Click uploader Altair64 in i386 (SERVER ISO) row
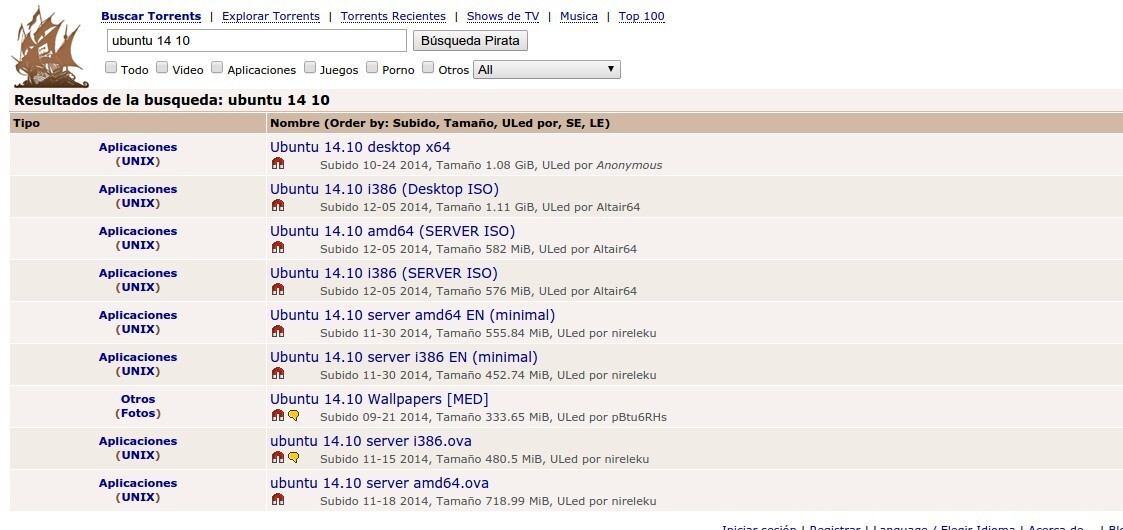The width and height of the screenshot is (1123, 530). point(614,291)
